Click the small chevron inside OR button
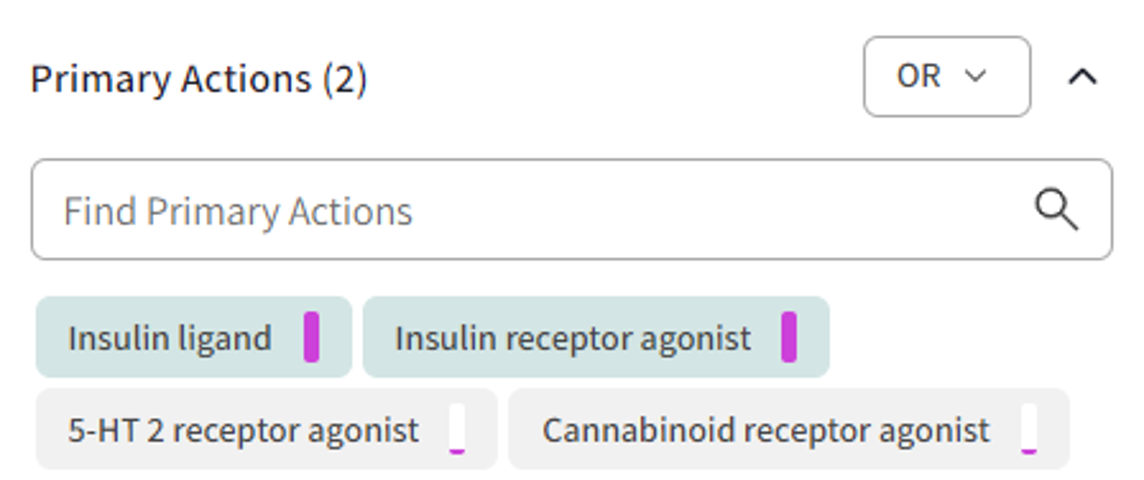The height and width of the screenshot is (480, 1144). tap(976, 77)
